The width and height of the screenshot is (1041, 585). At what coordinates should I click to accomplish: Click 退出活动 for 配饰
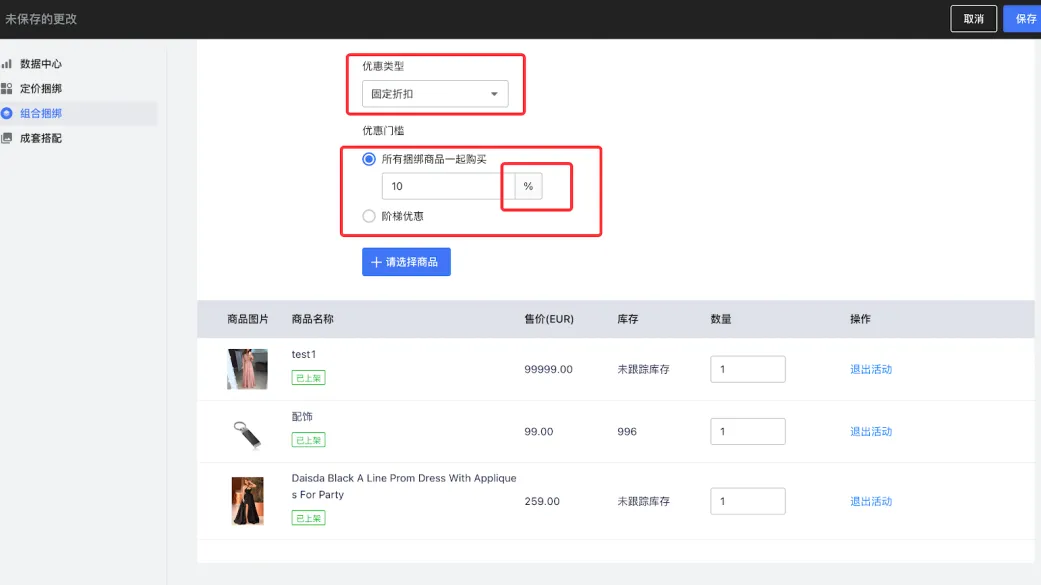pos(871,432)
